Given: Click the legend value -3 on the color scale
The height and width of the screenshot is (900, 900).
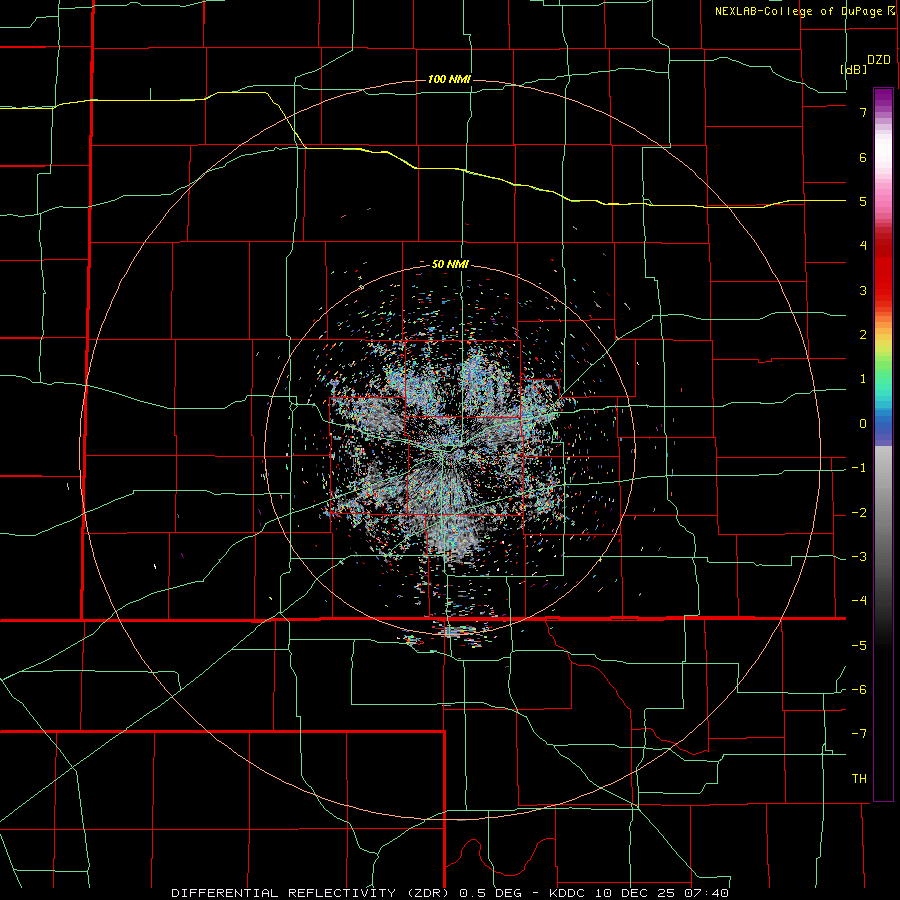Looking at the screenshot, I should tap(859, 557).
